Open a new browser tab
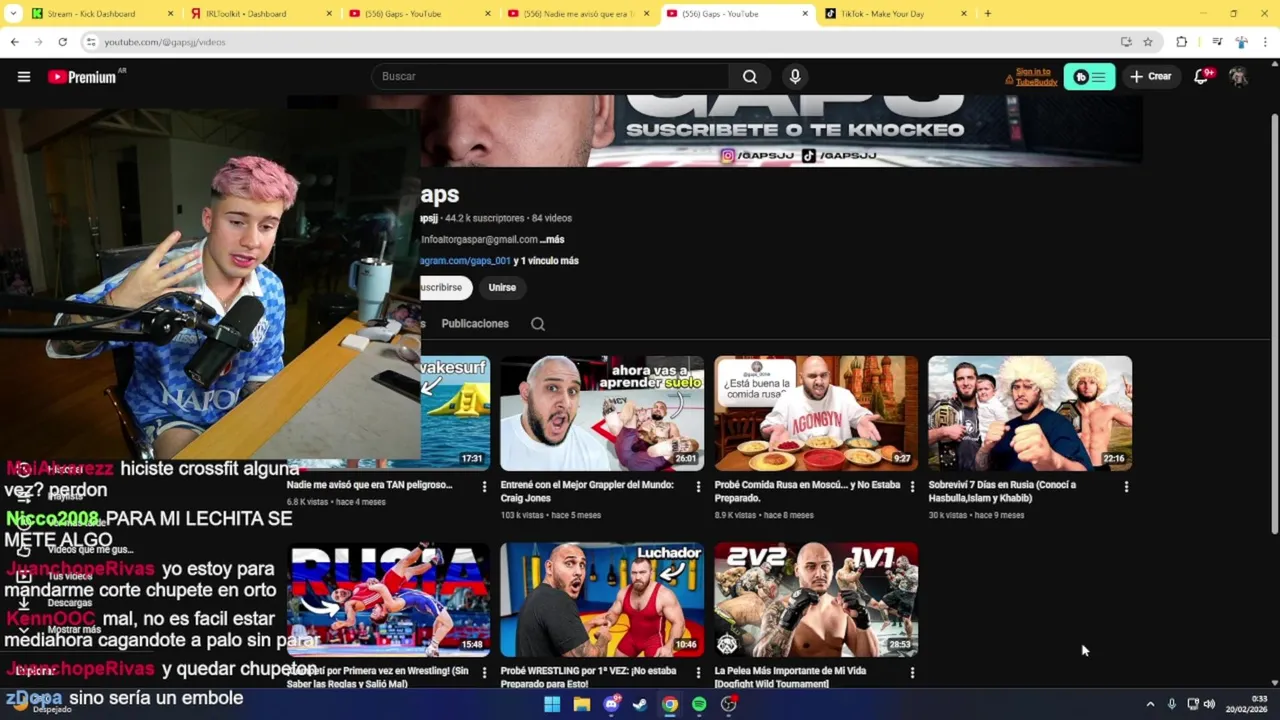Viewport: 1280px width, 720px height. pos(988,13)
